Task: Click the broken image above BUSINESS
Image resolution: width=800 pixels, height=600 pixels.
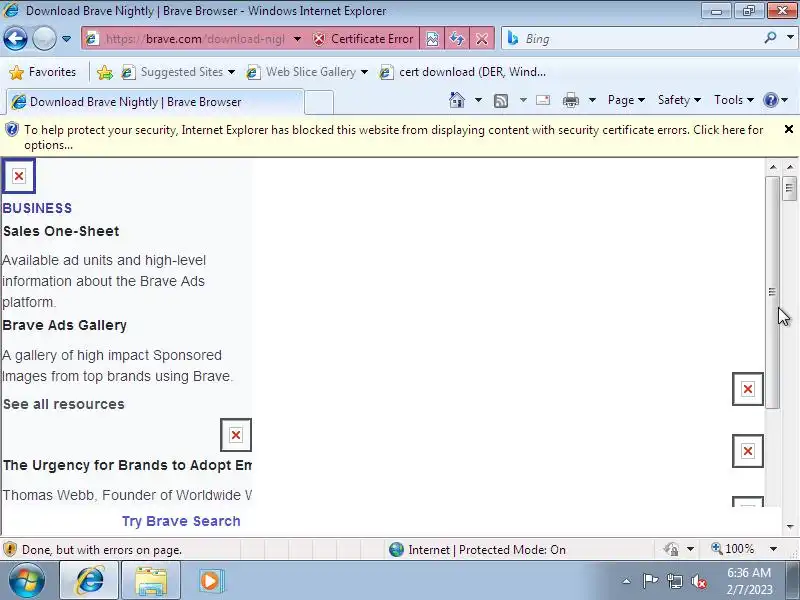Action: (19, 177)
